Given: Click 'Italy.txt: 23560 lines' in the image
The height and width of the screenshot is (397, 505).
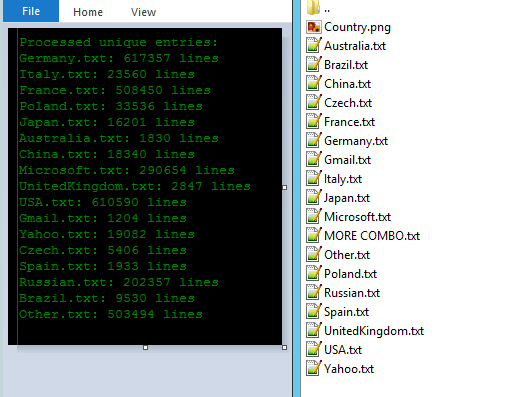Looking at the screenshot, I should (x=107, y=74).
